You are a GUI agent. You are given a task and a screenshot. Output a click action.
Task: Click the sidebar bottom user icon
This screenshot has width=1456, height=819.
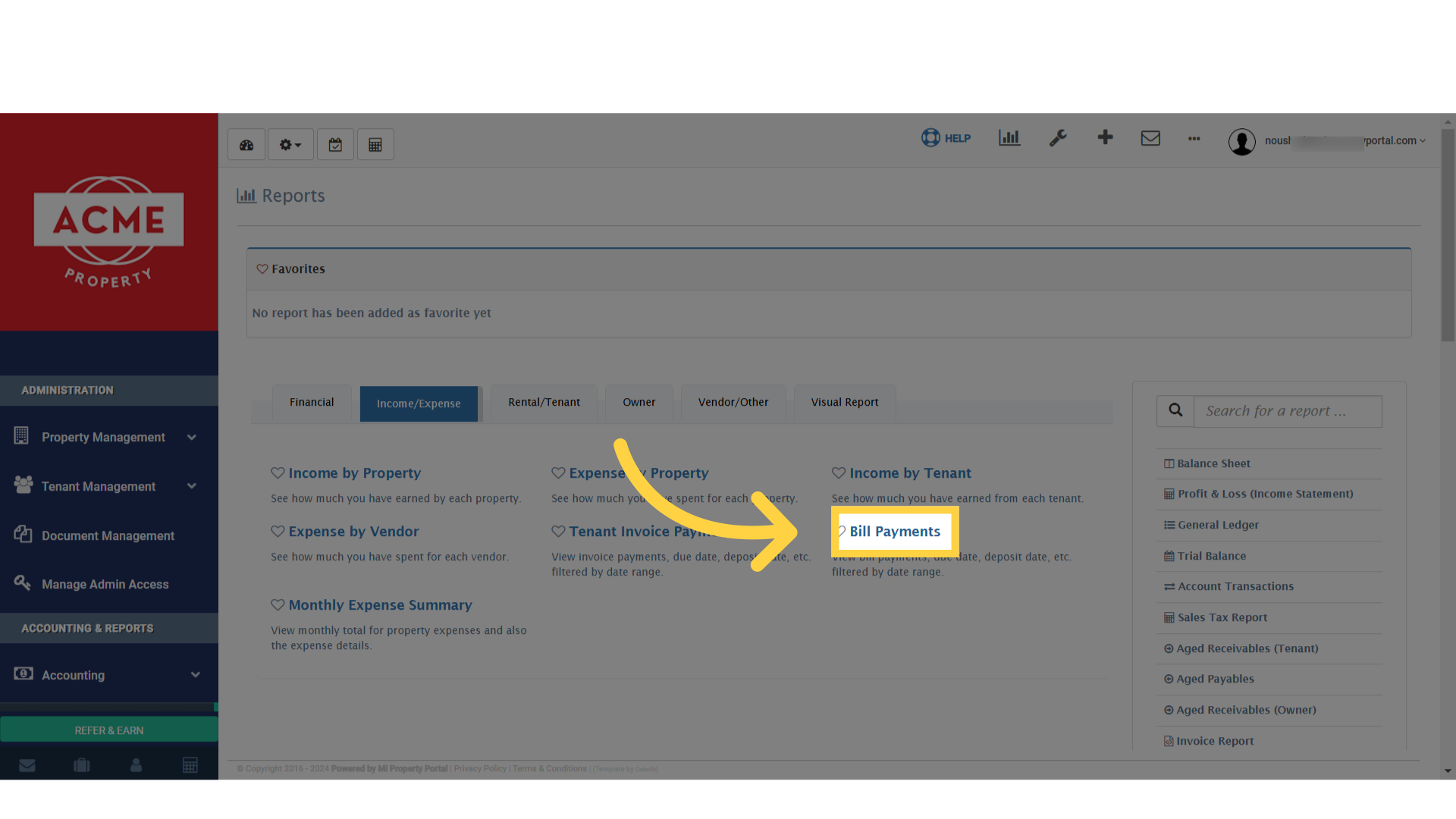pyautogui.click(x=136, y=765)
